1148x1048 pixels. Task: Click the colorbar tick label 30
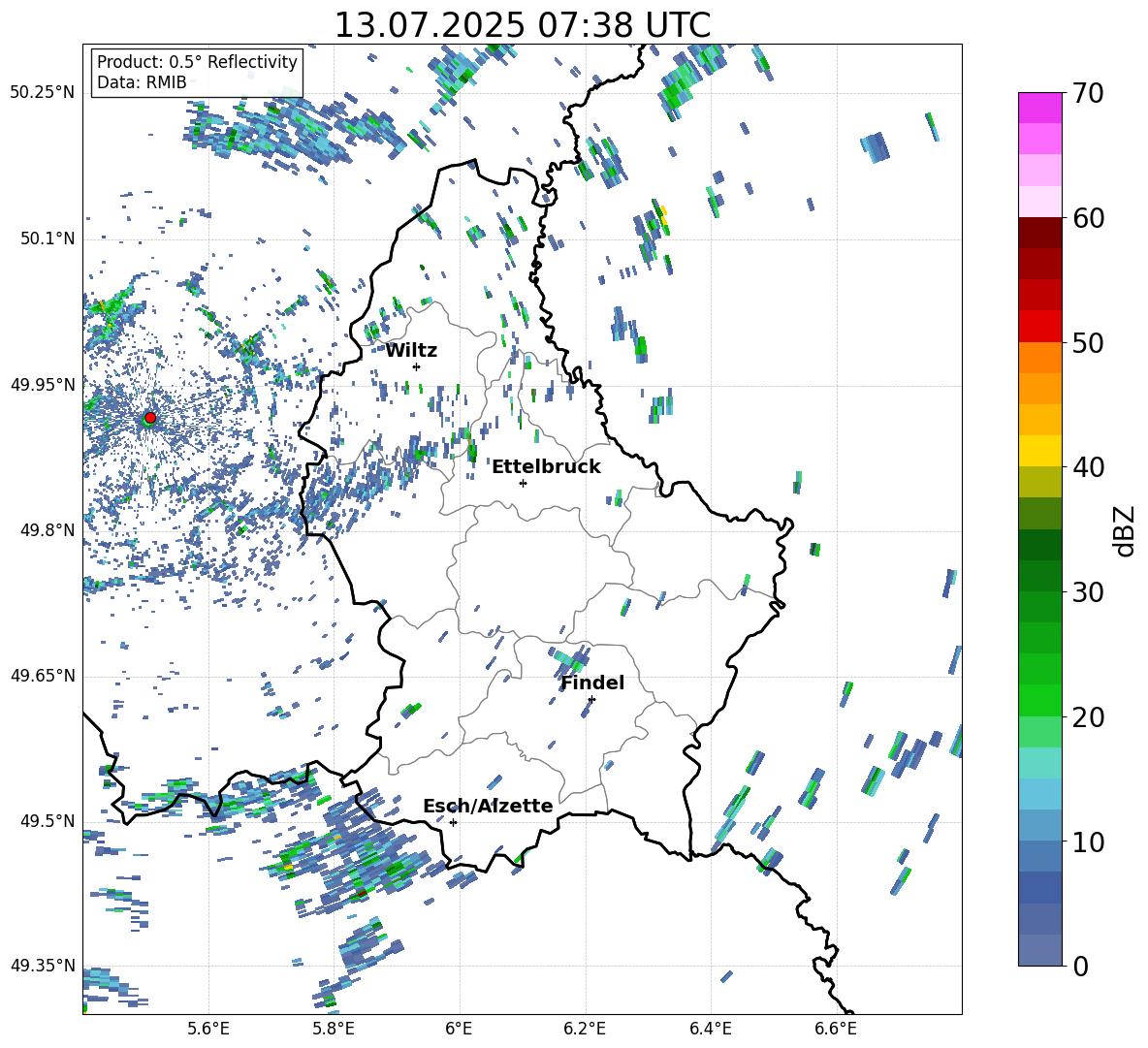[x=1088, y=592]
